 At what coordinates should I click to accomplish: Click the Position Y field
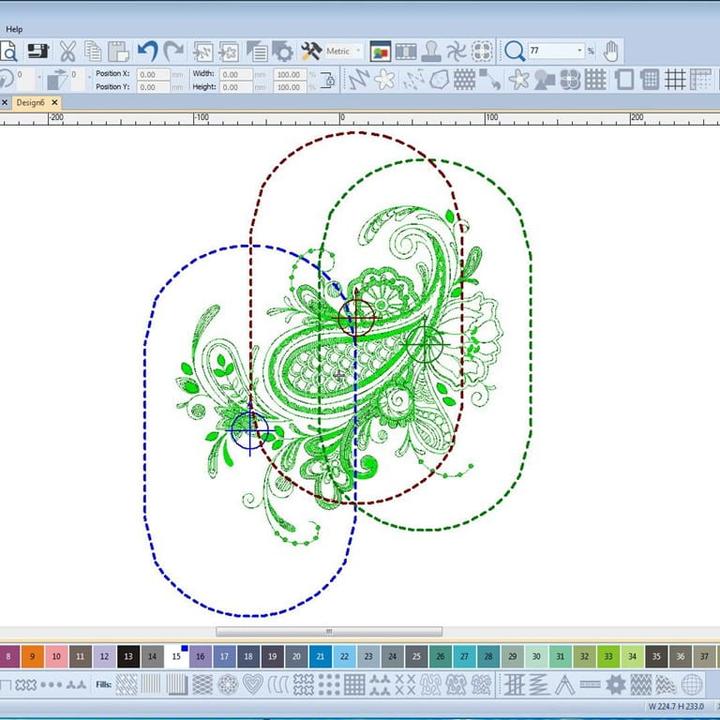[x=154, y=87]
